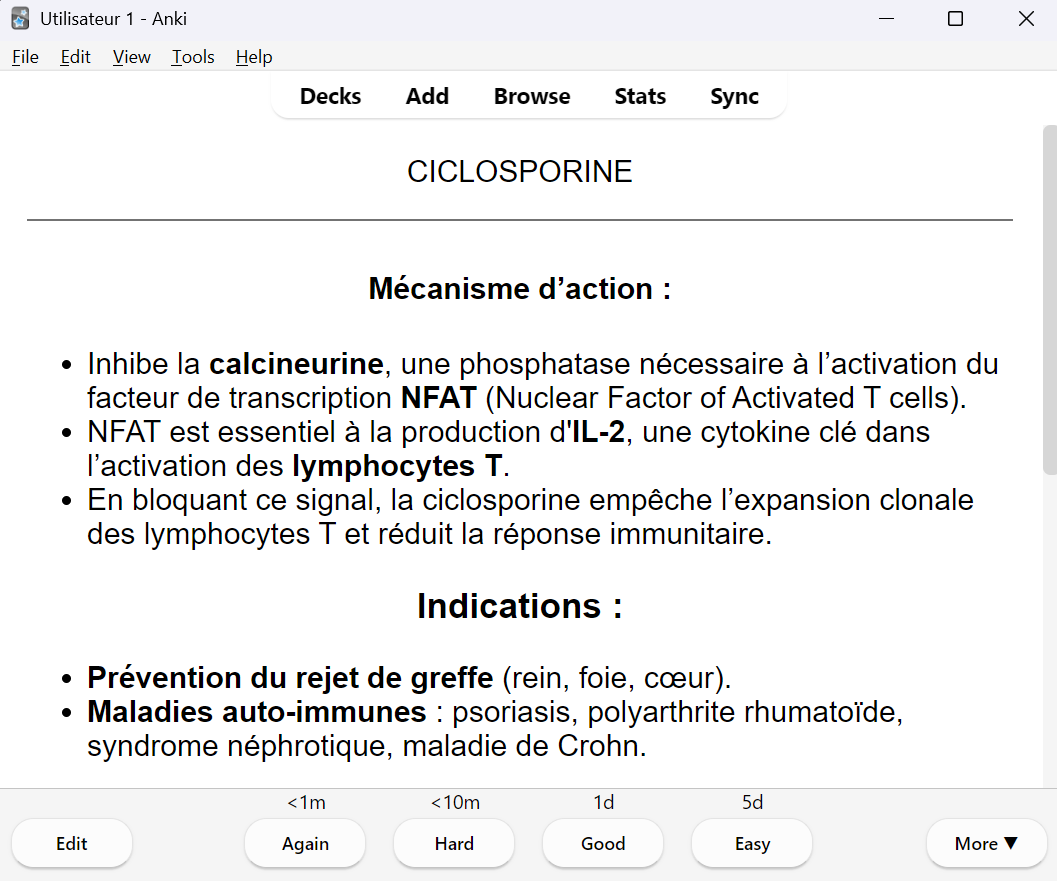
Task: Open the Browse card browser
Action: 532,97
